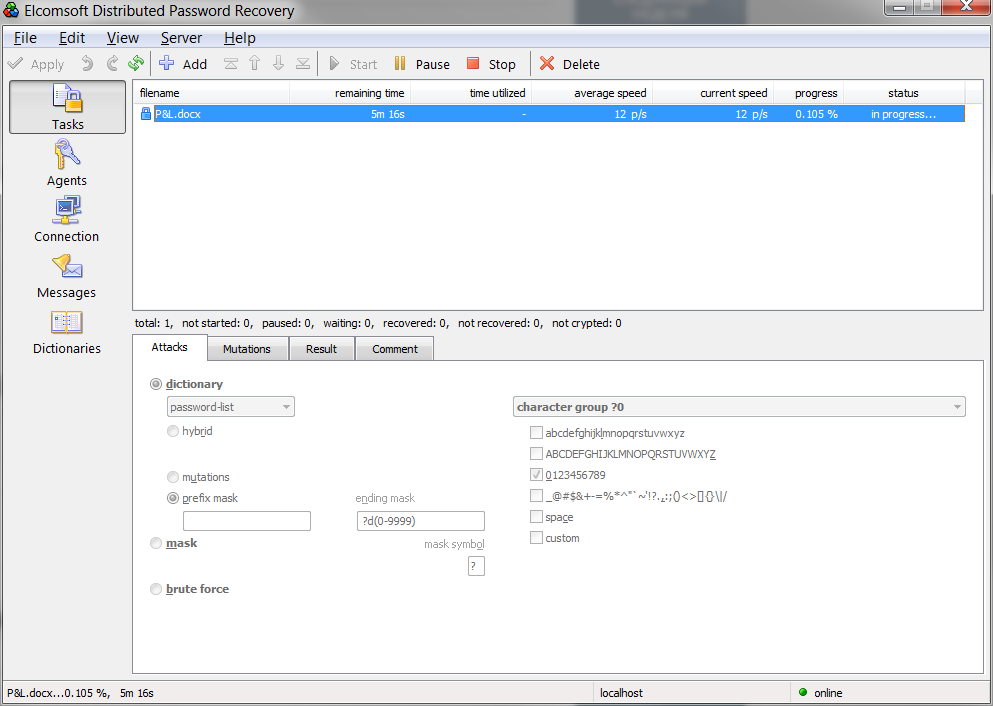This screenshot has height=706, width=993.
Task: Open the character group ?0 dropdown
Action: [739, 407]
